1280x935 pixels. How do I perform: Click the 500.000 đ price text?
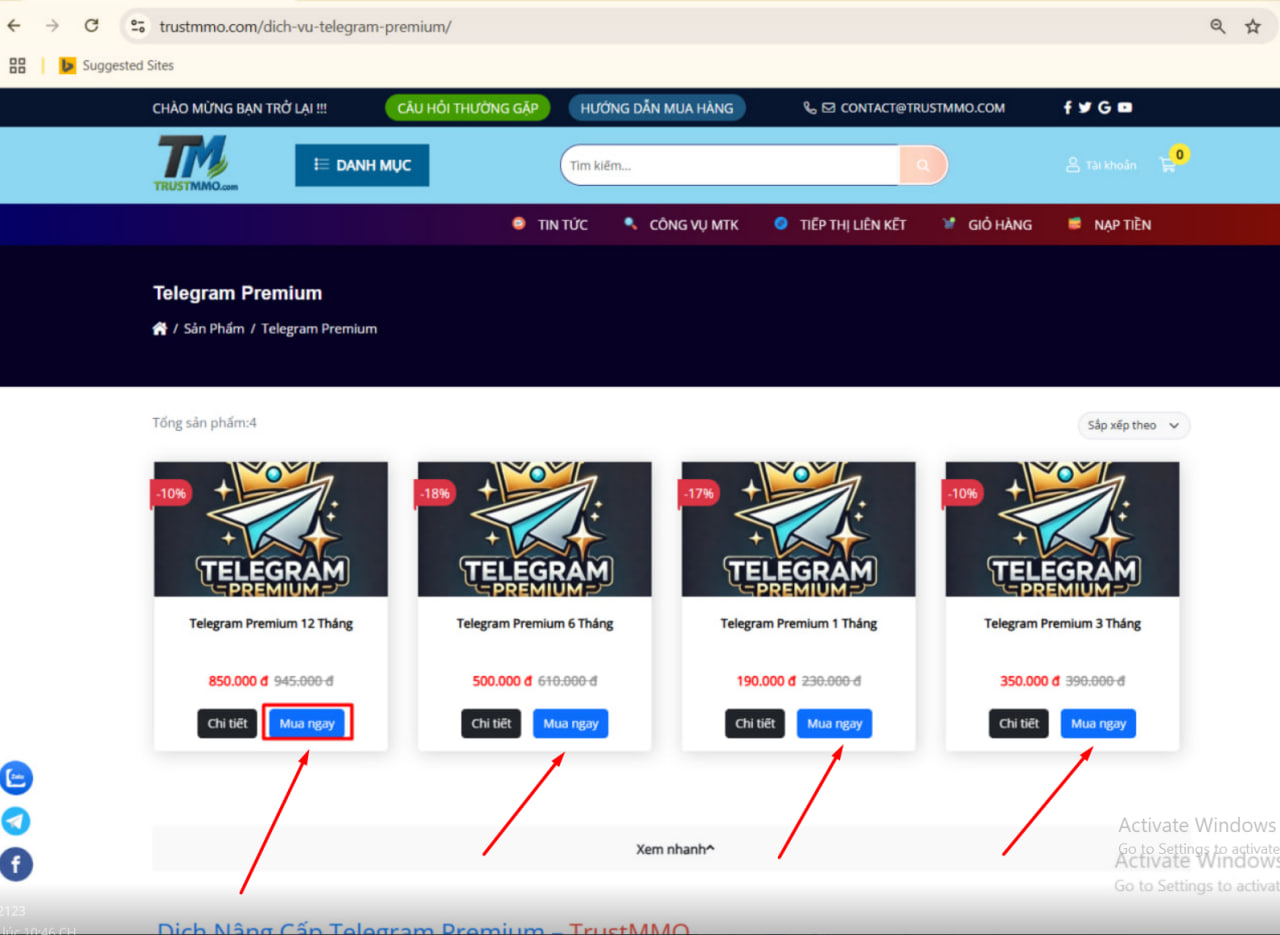[x=502, y=681]
